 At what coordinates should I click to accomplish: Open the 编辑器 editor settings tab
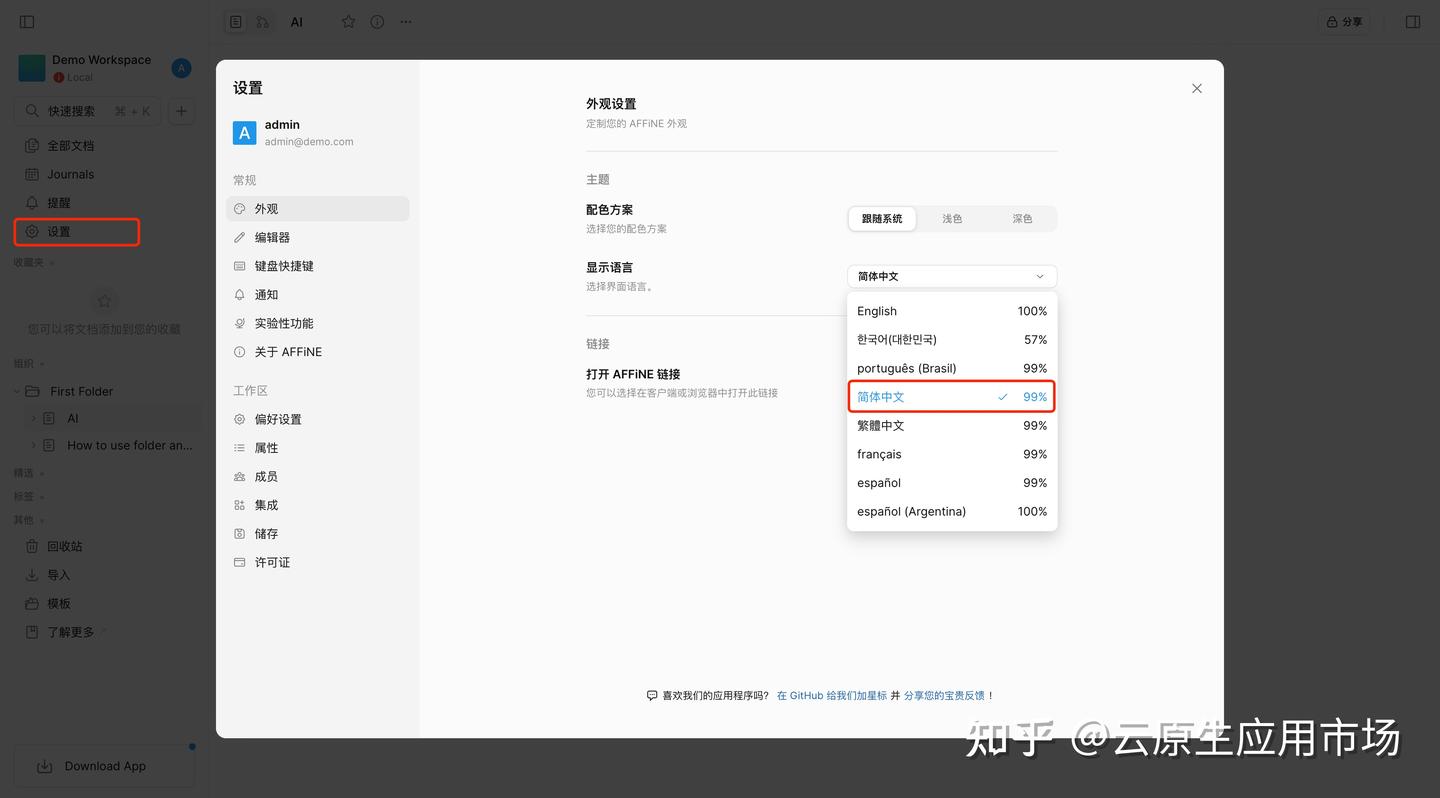pyautogui.click(x=318, y=238)
